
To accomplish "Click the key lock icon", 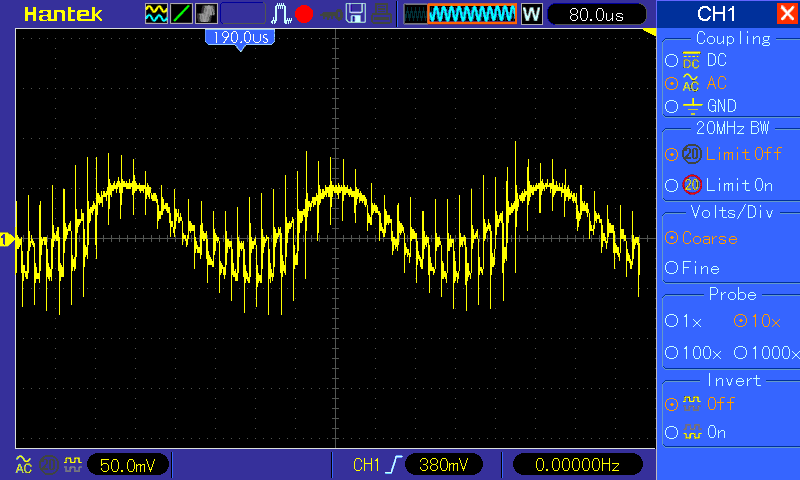I will (331, 14).
